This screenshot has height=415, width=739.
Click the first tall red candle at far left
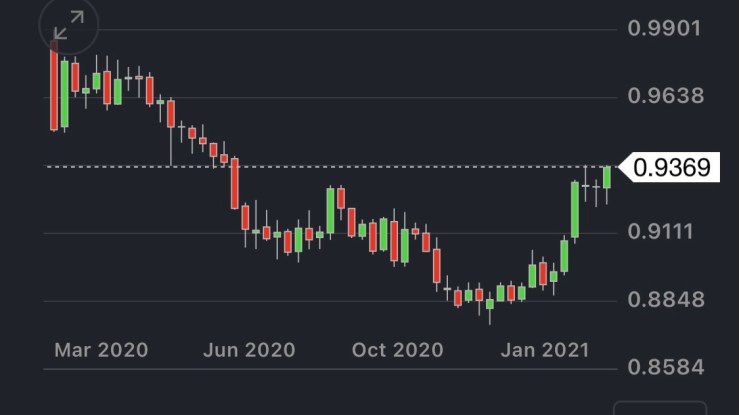point(54,88)
